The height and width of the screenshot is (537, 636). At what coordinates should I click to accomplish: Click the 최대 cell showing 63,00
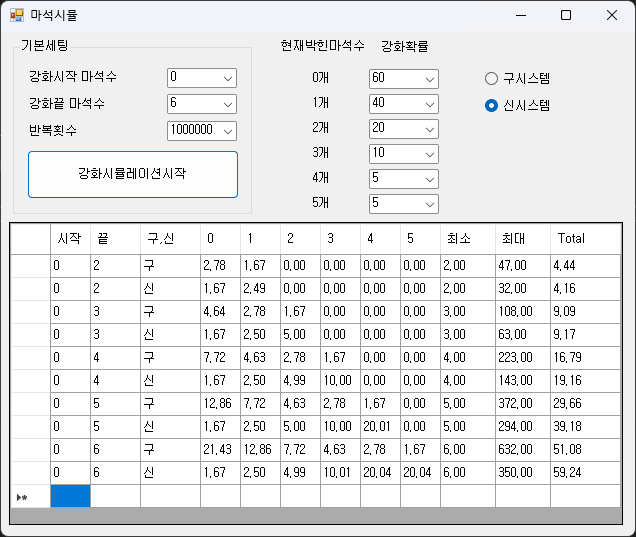tap(523, 335)
